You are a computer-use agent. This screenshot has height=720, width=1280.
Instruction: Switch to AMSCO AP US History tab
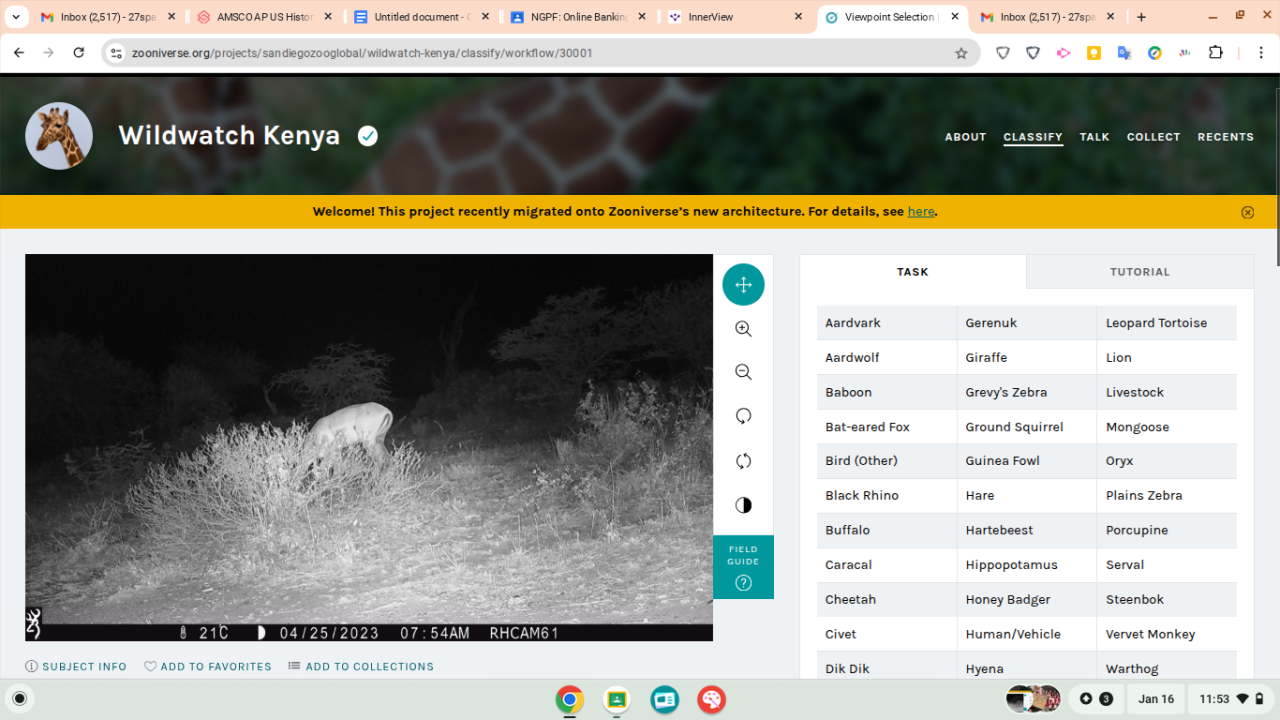[x=264, y=17]
